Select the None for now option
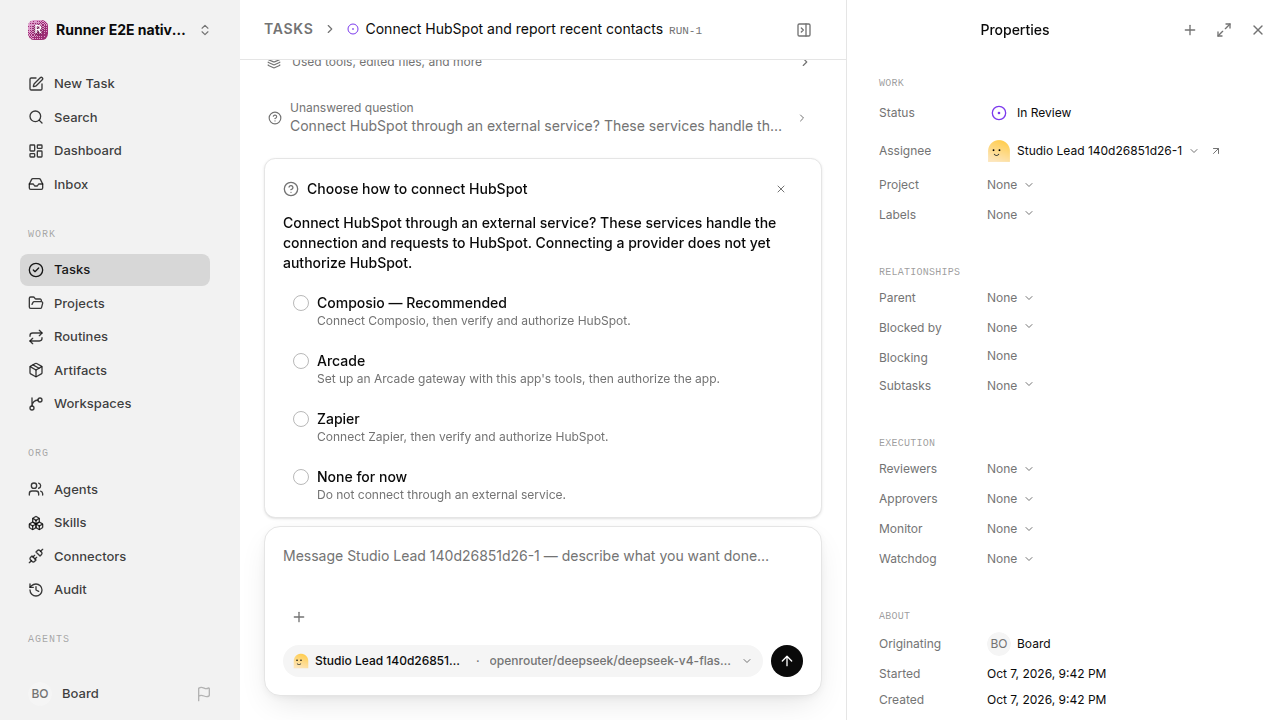 pyautogui.click(x=301, y=477)
